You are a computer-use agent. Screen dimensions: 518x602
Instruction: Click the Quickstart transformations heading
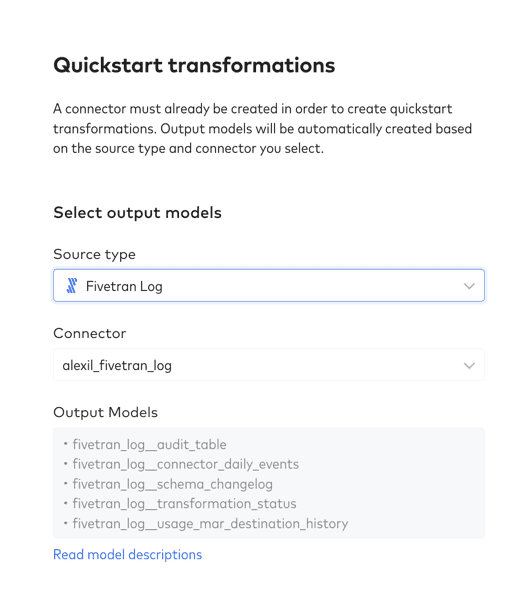point(194,65)
